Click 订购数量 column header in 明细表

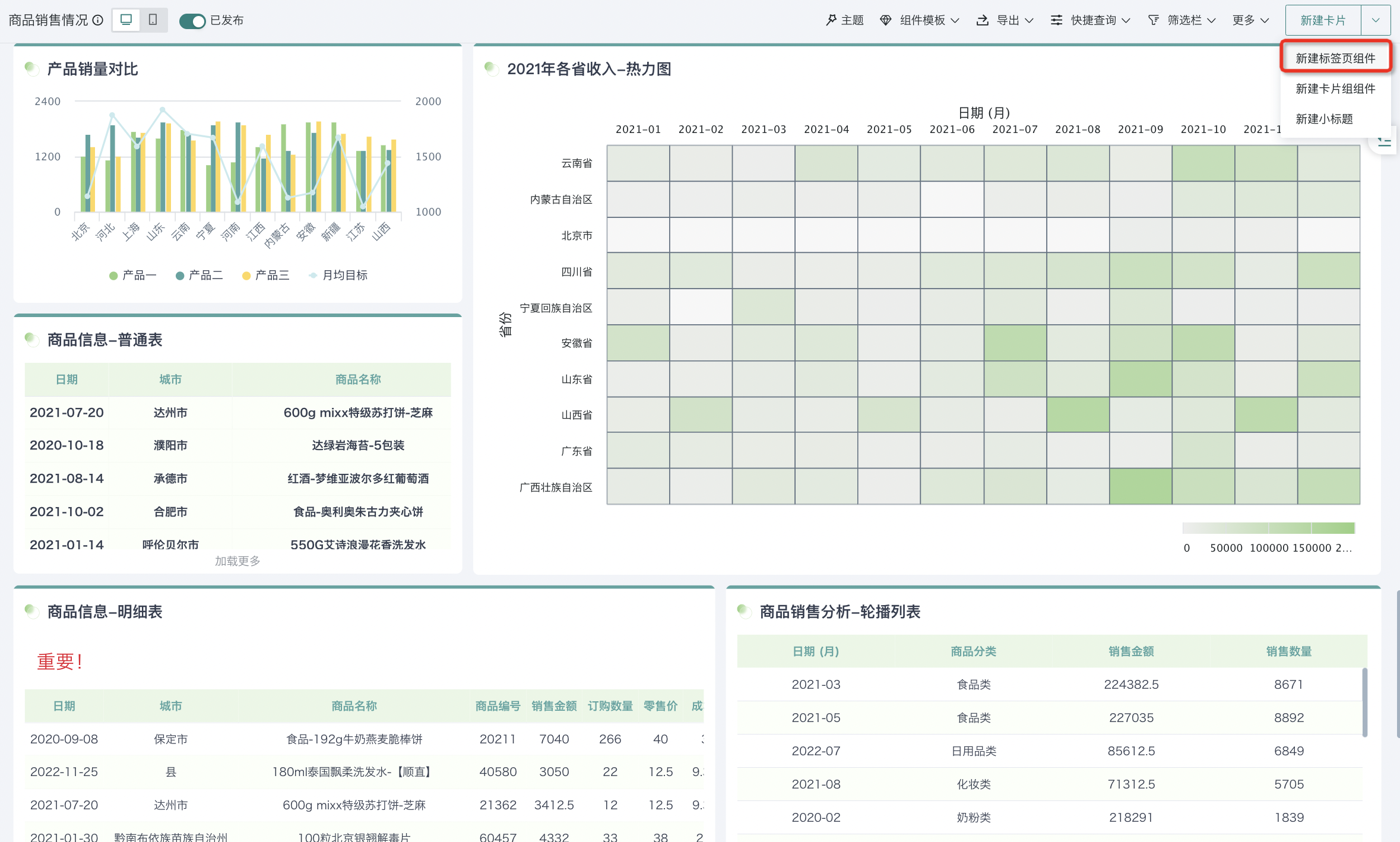pyautogui.click(x=610, y=706)
